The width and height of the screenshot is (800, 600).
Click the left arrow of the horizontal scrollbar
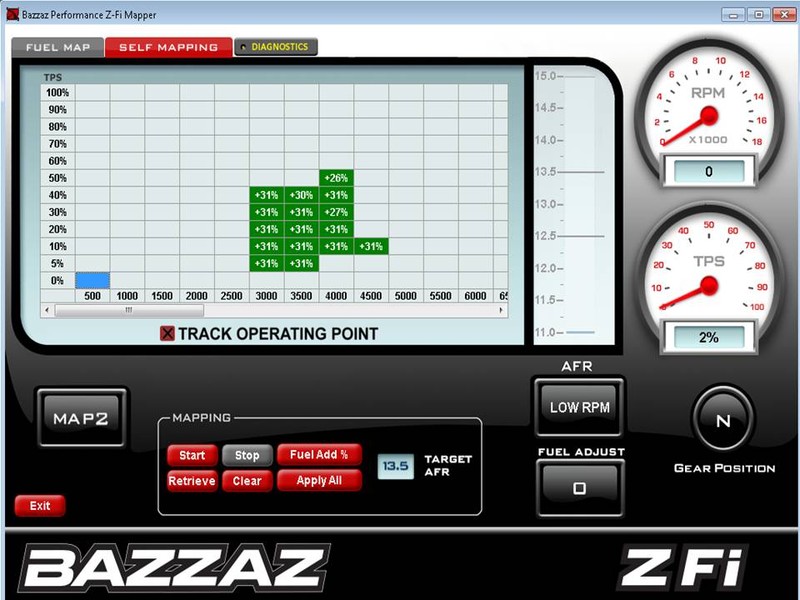pyautogui.click(x=47, y=310)
